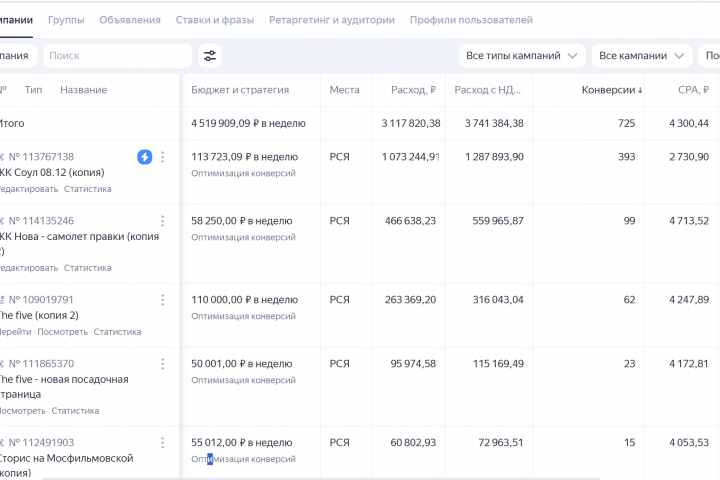Sort by the Конверсии column arrow
The image size is (720, 480).
640,90
